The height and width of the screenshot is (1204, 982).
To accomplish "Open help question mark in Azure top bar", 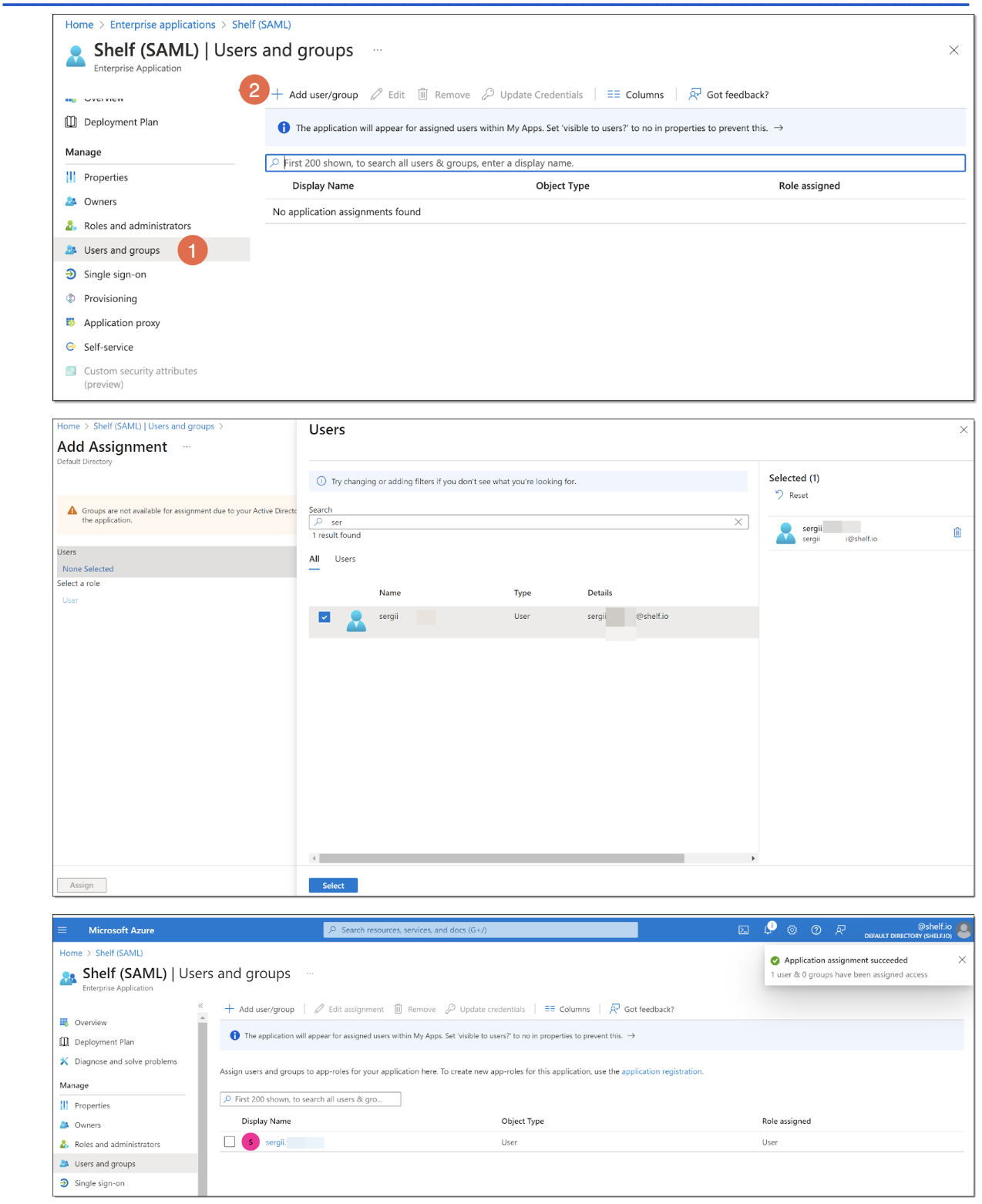I will 816,930.
